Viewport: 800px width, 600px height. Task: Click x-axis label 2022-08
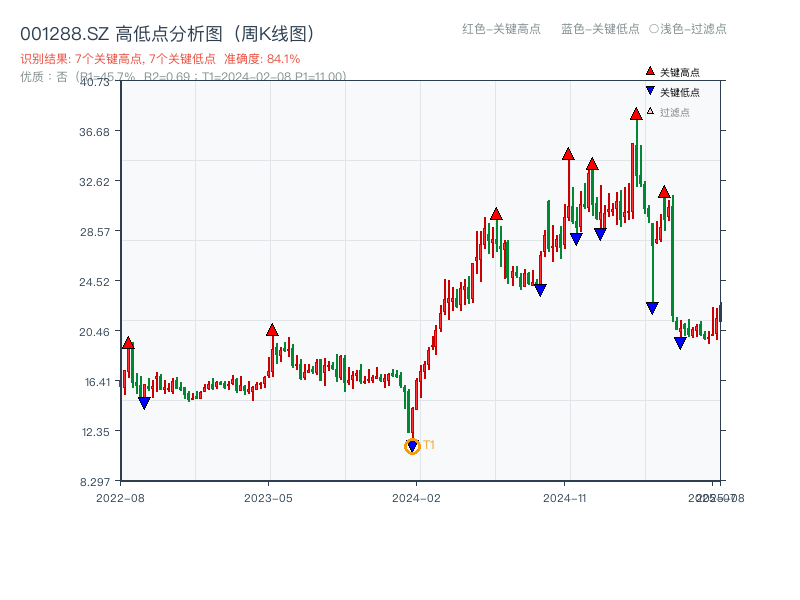(120, 498)
